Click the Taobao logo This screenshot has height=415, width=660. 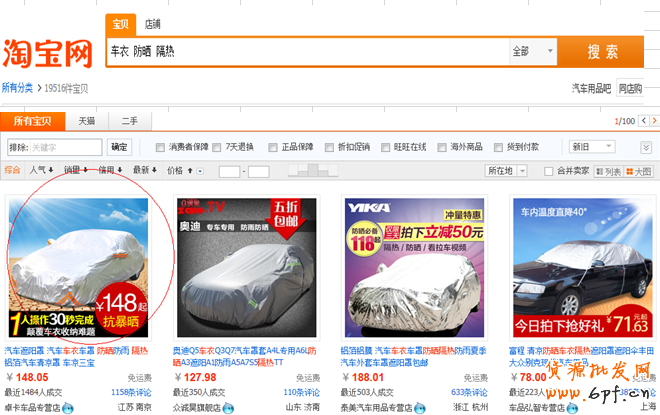point(47,52)
